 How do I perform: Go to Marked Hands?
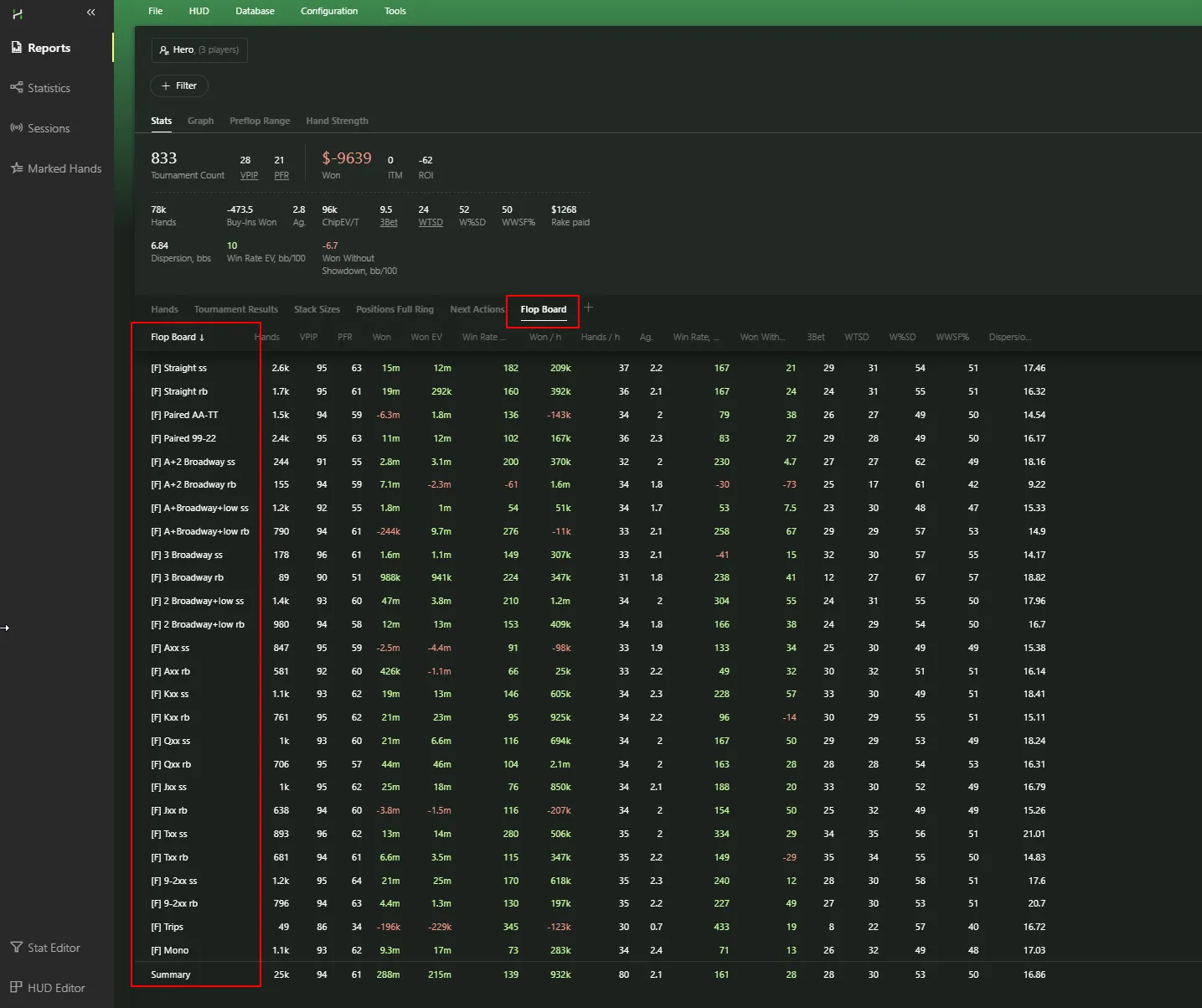pyautogui.click(x=64, y=168)
